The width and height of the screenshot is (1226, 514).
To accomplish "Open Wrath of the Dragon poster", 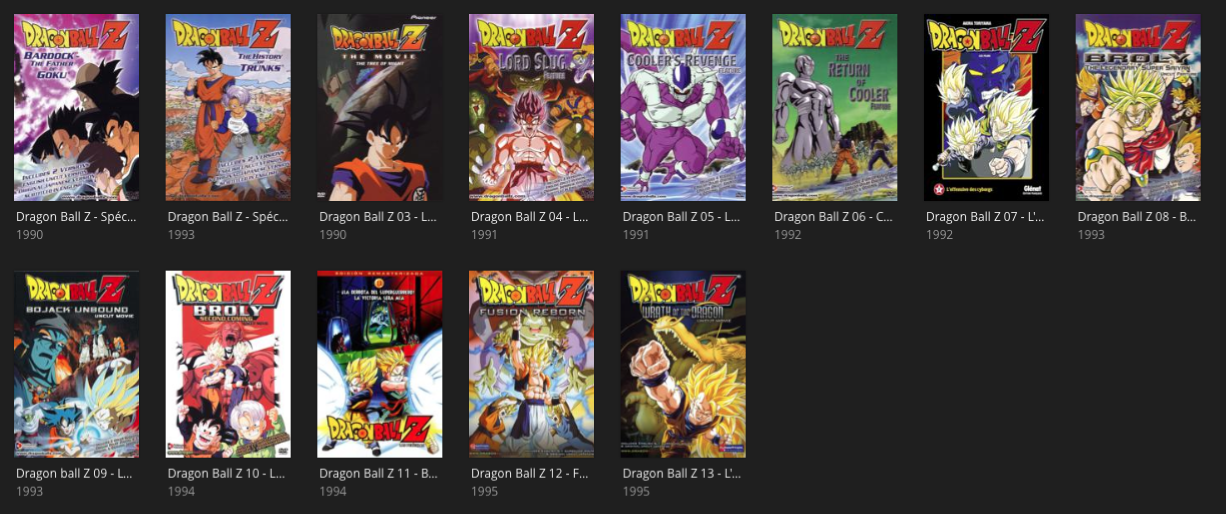I will tap(683, 364).
